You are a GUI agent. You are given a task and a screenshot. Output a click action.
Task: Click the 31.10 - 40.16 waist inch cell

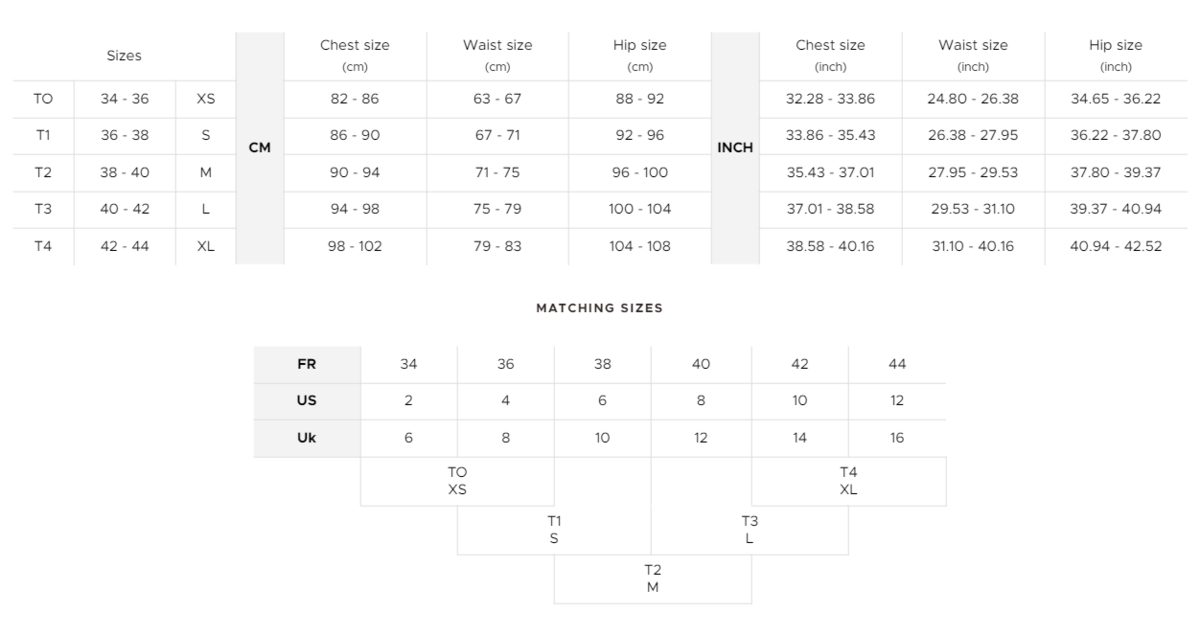click(973, 246)
